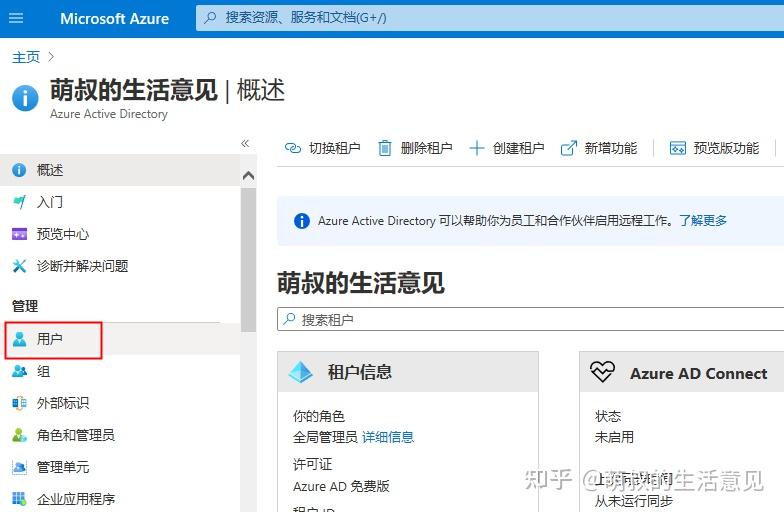Open 用户 under 管理
The width and height of the screenshot is (784, 512).
[x=120, y=339]
